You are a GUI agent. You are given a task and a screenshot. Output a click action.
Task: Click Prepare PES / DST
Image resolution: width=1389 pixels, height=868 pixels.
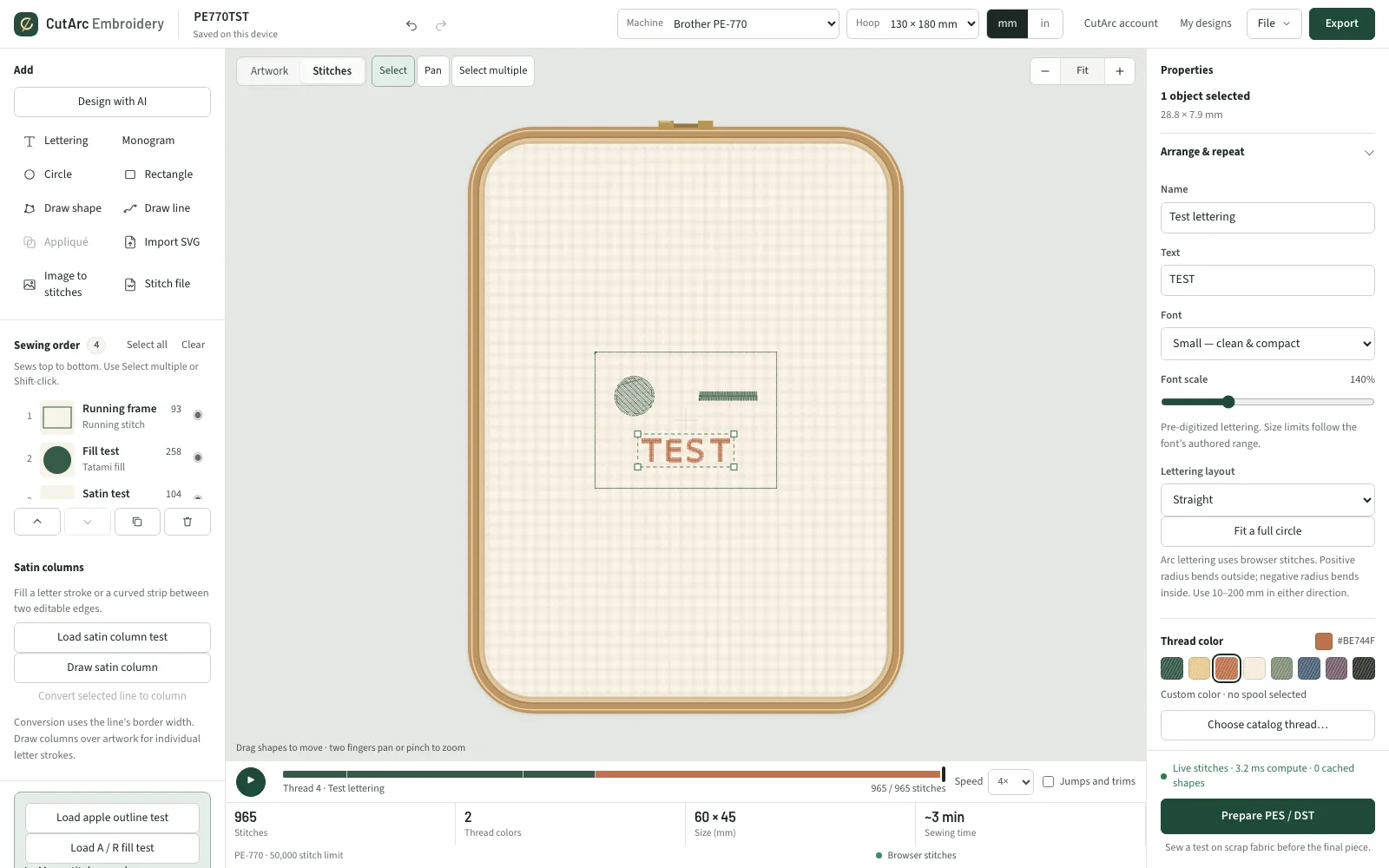[1267, 816]
